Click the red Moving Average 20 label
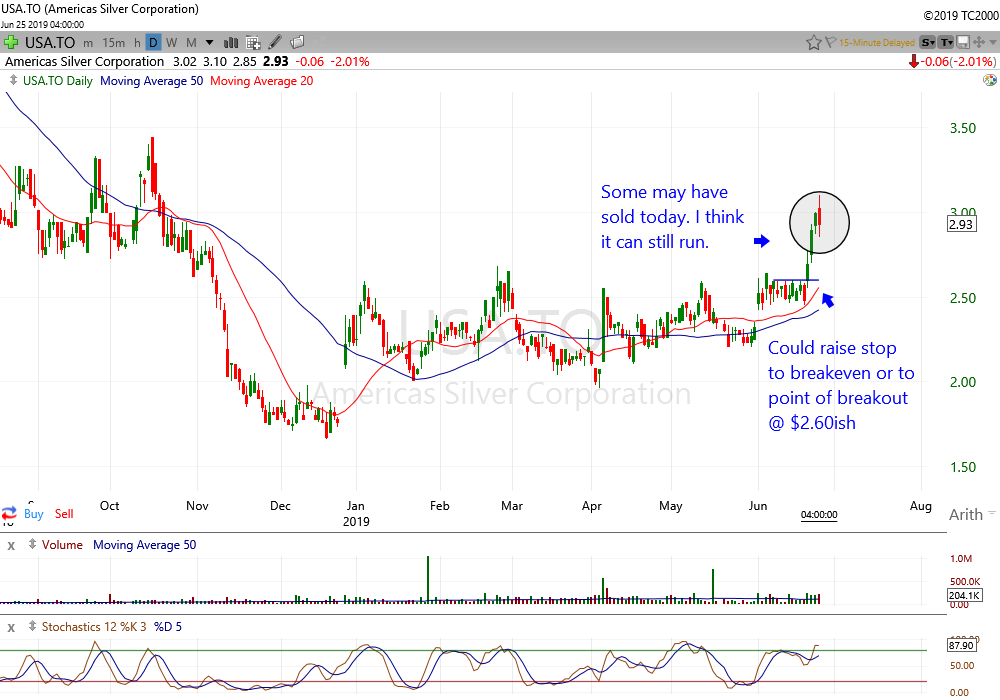 pyautogui.click(x=261, y=81)
